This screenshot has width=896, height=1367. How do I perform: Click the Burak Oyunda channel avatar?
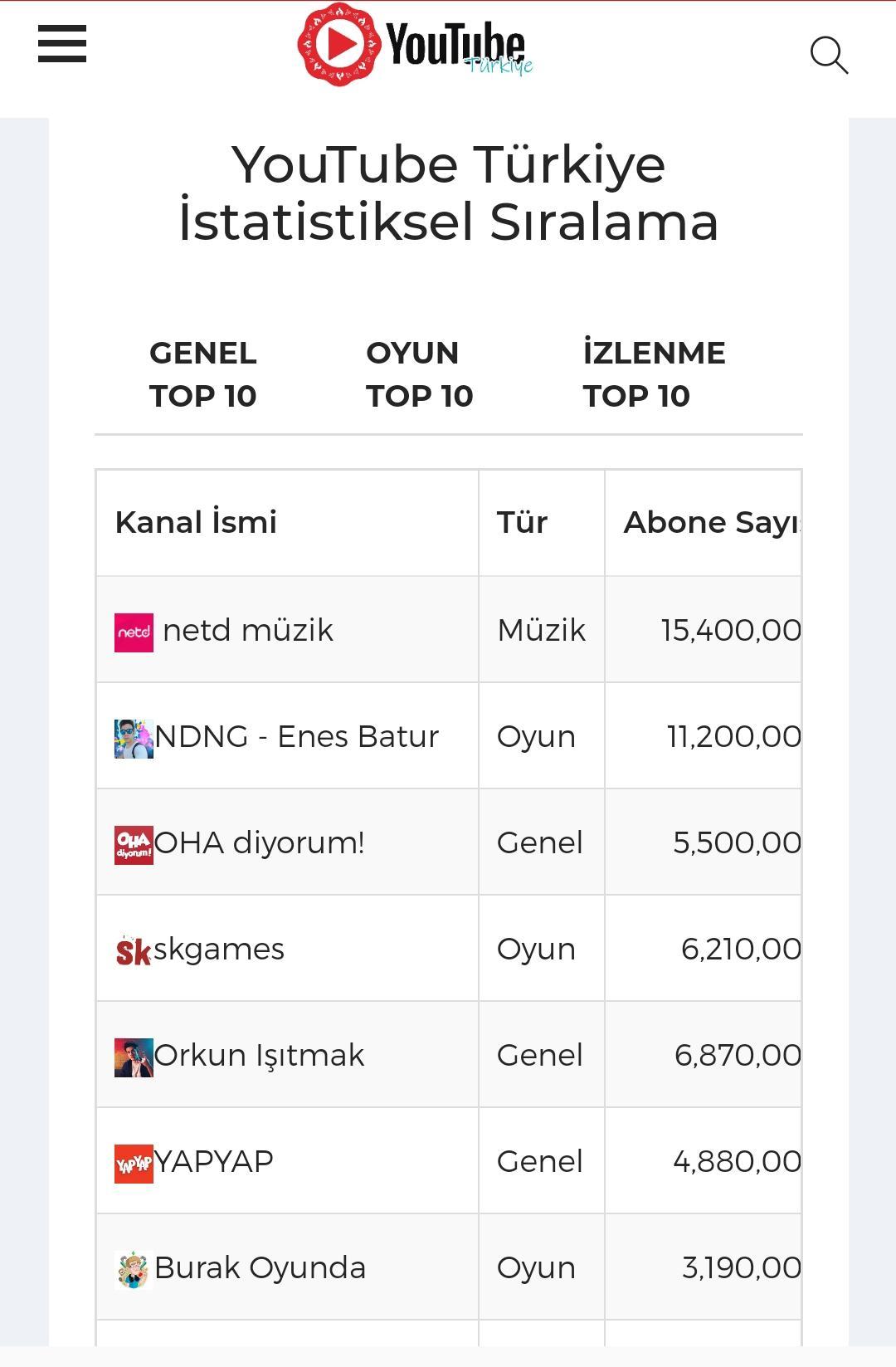[x=134, y=1270]
